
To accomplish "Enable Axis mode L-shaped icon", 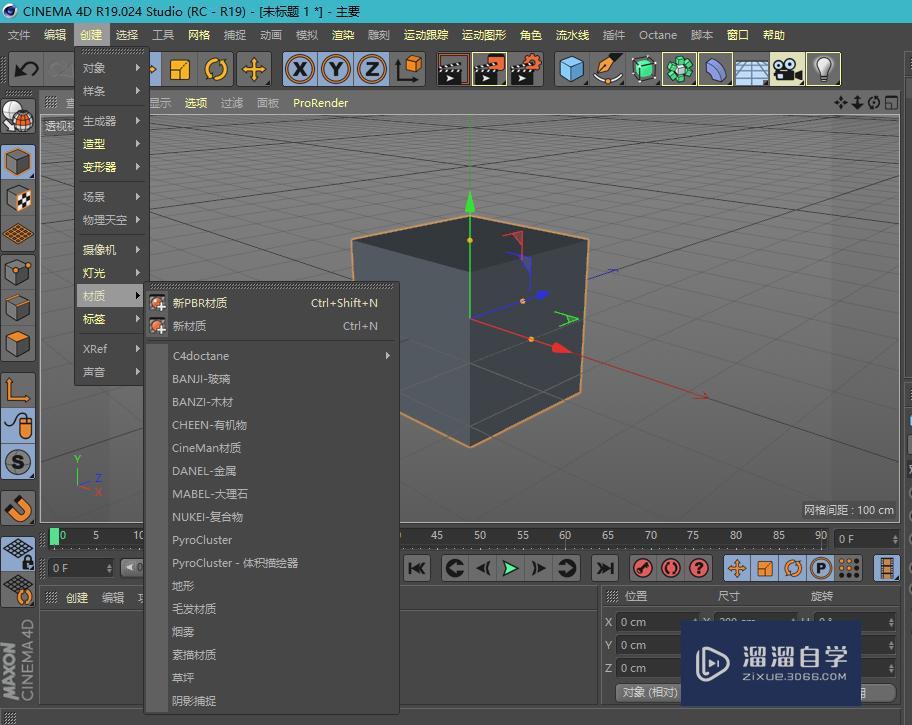I will pyautogui.click(x=18, y=390).
